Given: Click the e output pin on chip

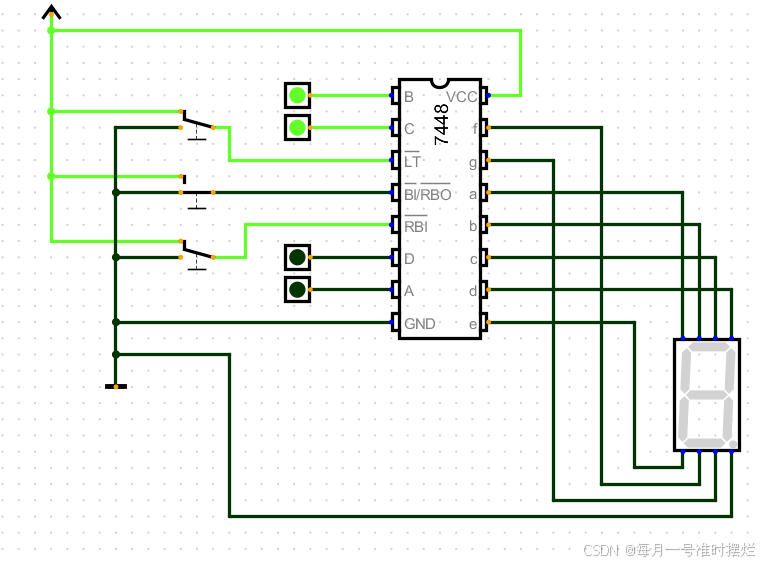Looking at the screenshot, I should click(485, 322).
